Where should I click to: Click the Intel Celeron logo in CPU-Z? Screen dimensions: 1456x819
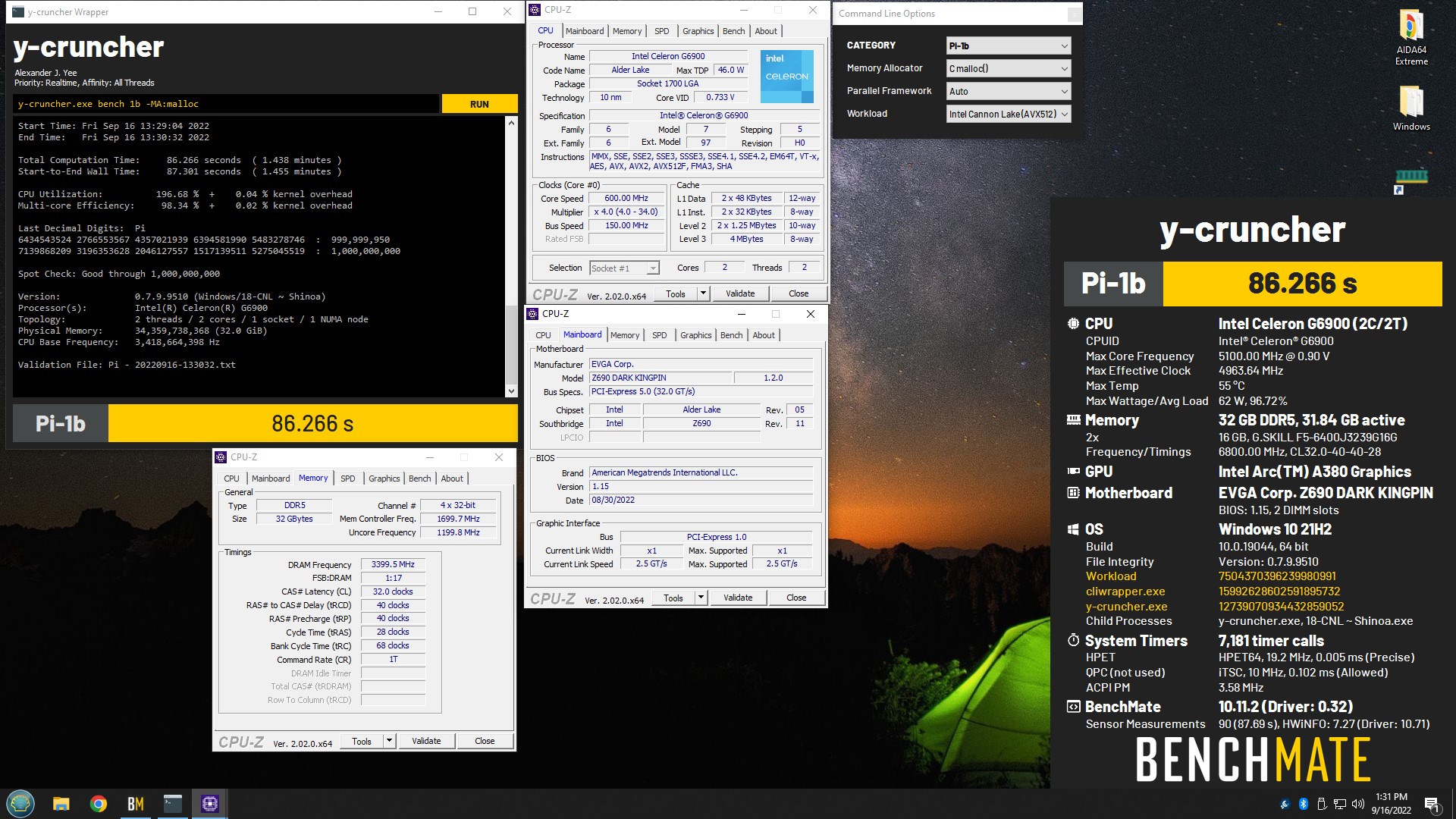[786, 76]
